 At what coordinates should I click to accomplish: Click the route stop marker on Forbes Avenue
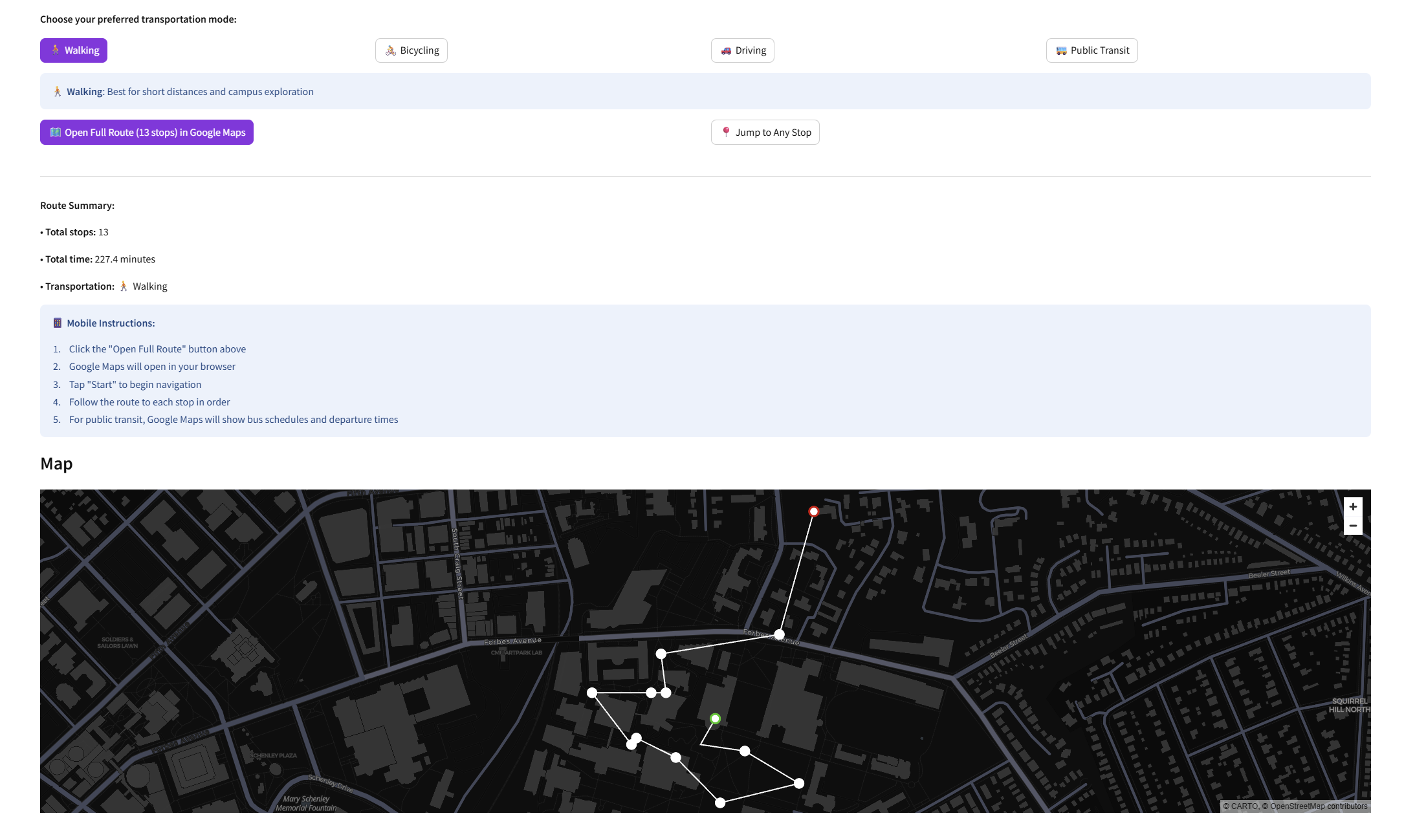click(781, 634)
